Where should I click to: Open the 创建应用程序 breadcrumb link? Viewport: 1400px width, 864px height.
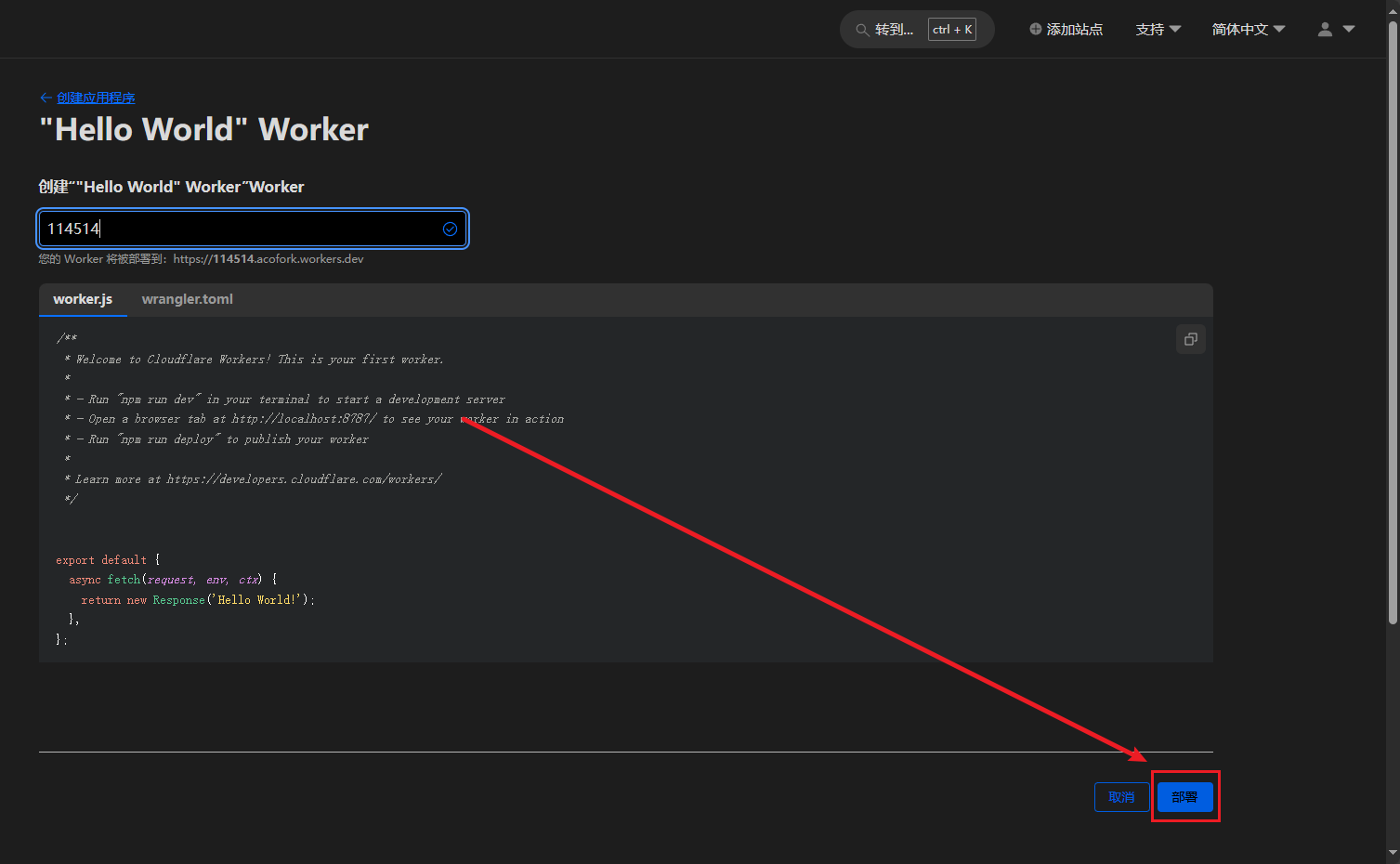[96, 98]
